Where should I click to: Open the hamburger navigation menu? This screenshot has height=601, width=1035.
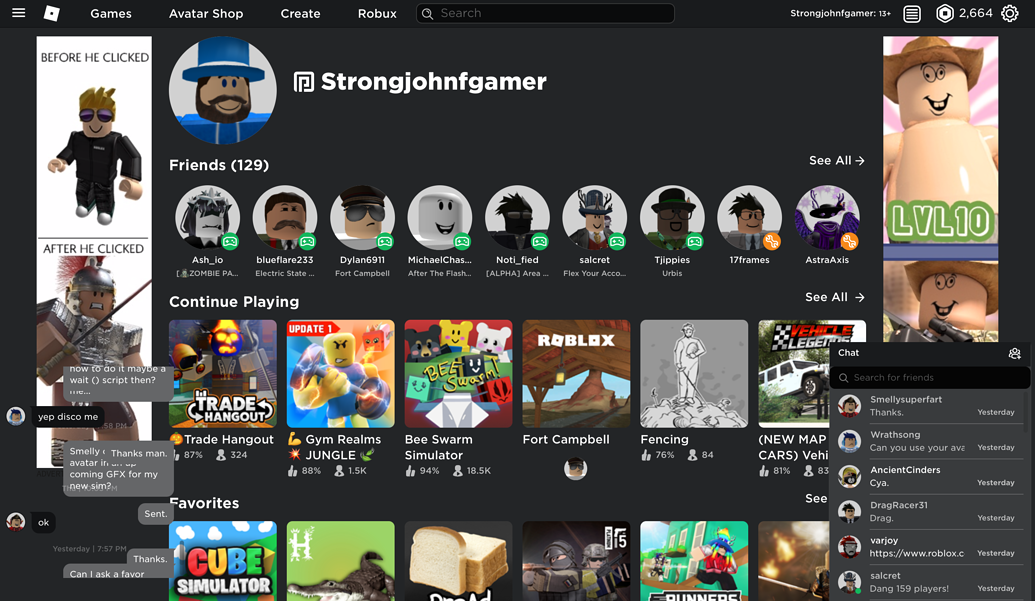coord(18,13)
